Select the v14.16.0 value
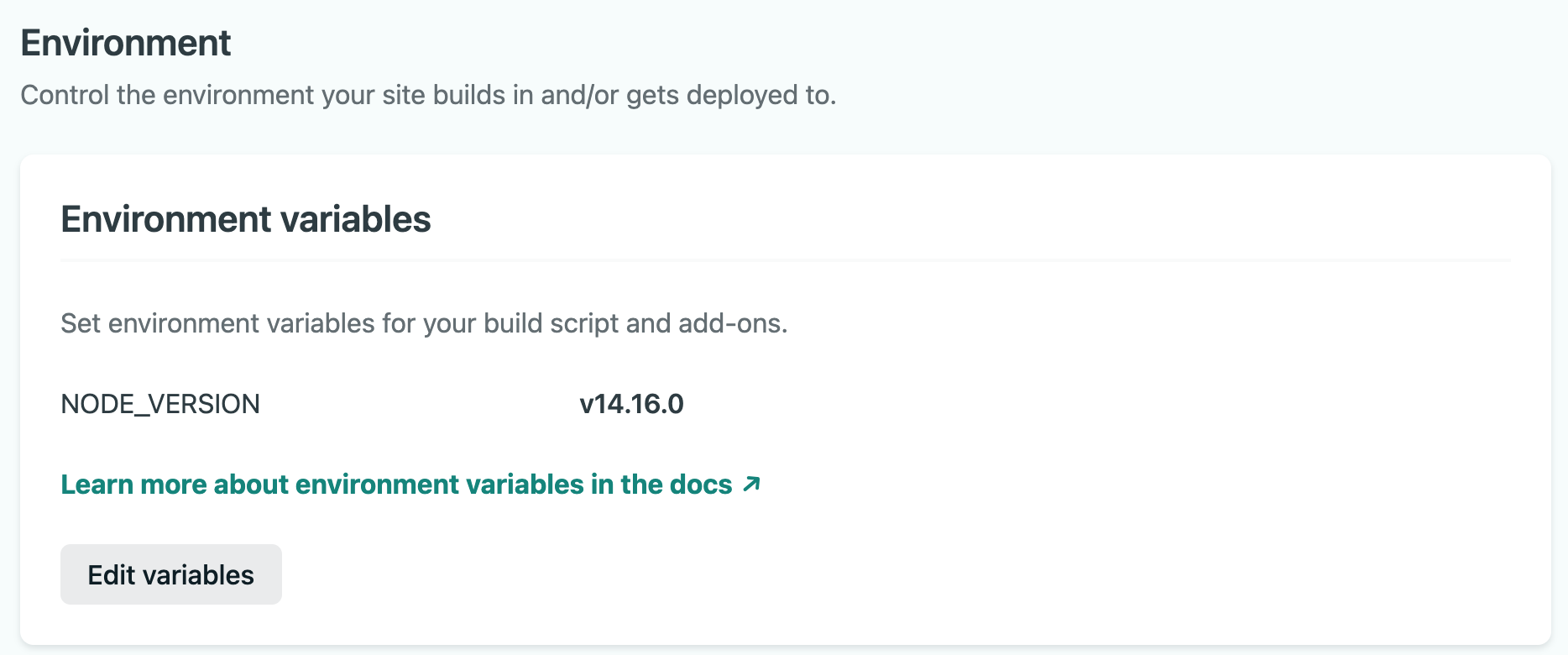Screen dimensions: 1568x655 coord(631,404)
